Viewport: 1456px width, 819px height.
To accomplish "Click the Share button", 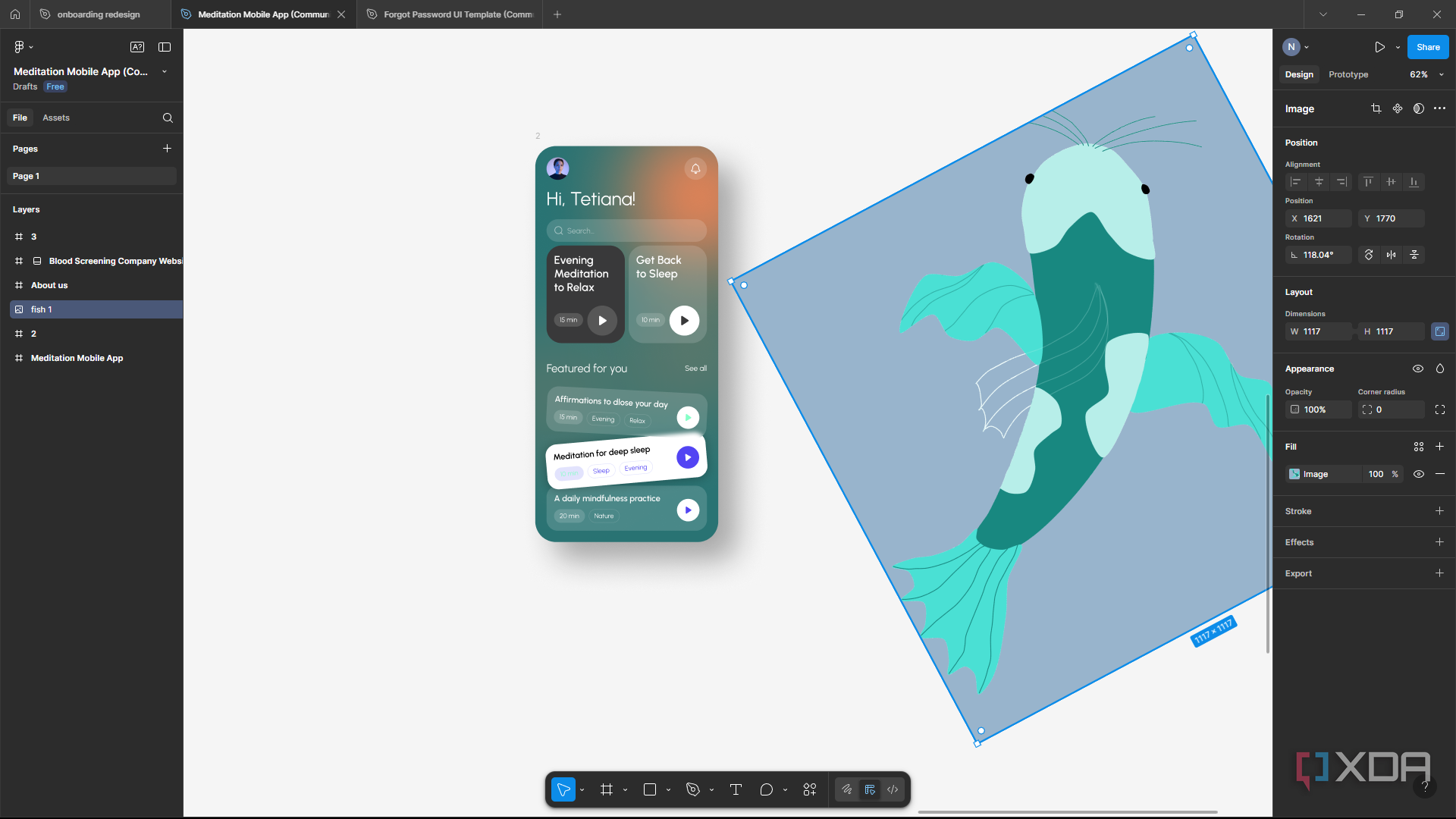I will pyautogui.click(x=1428, y=47).
